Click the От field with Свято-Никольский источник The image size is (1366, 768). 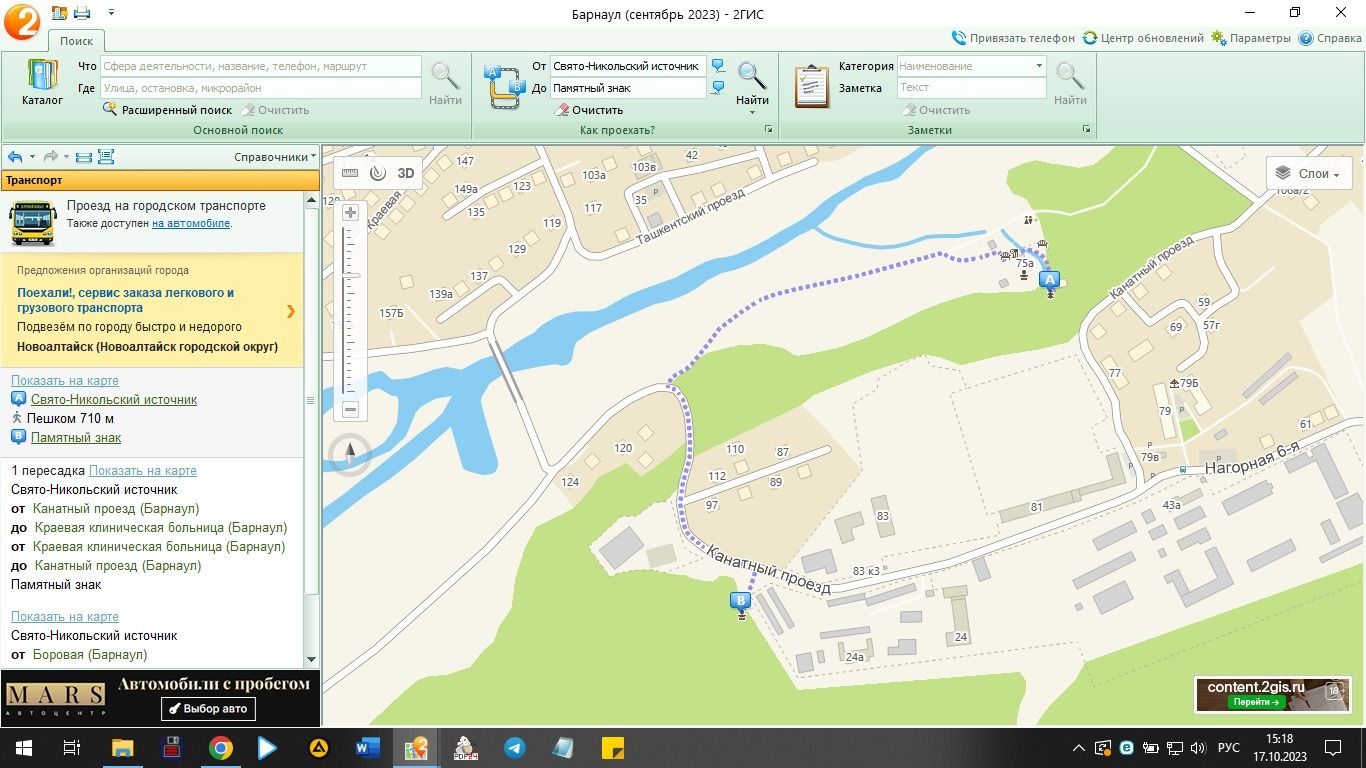pos(628,66)
